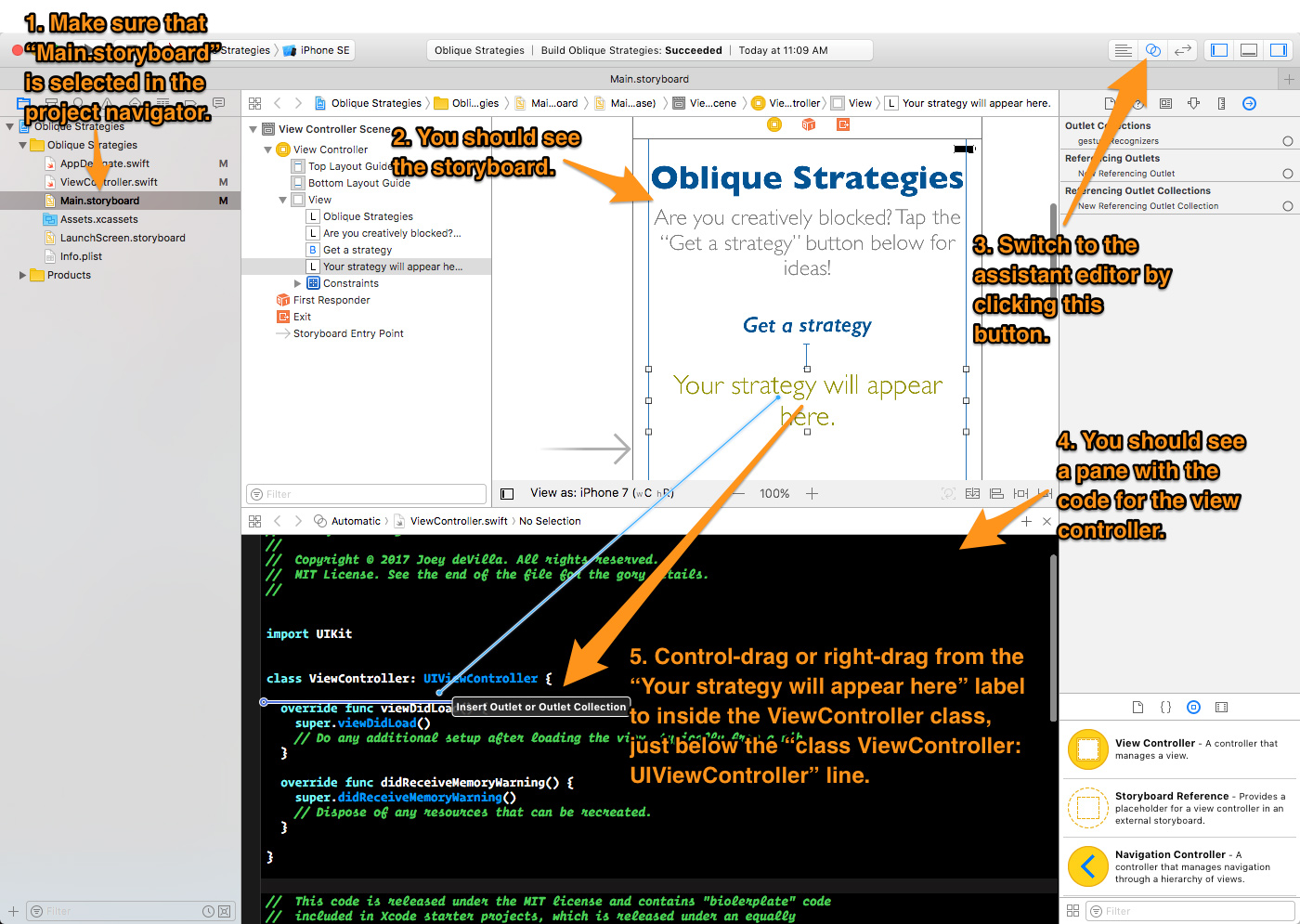Open the Align constraints button
This screenshot has height=924, width=1300.
[x=996, y=493]
